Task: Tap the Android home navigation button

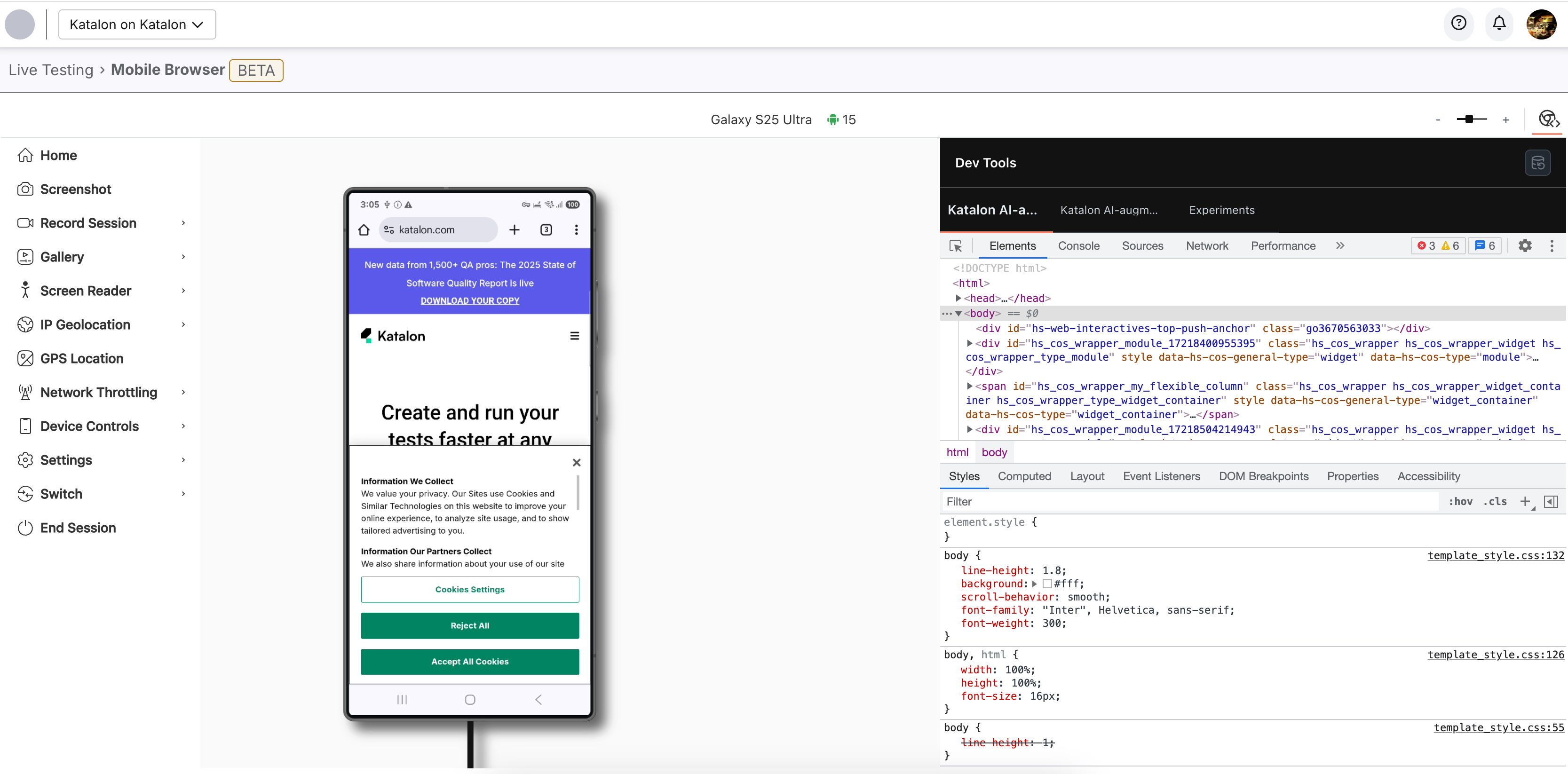Action: click(x=470, y=700)
